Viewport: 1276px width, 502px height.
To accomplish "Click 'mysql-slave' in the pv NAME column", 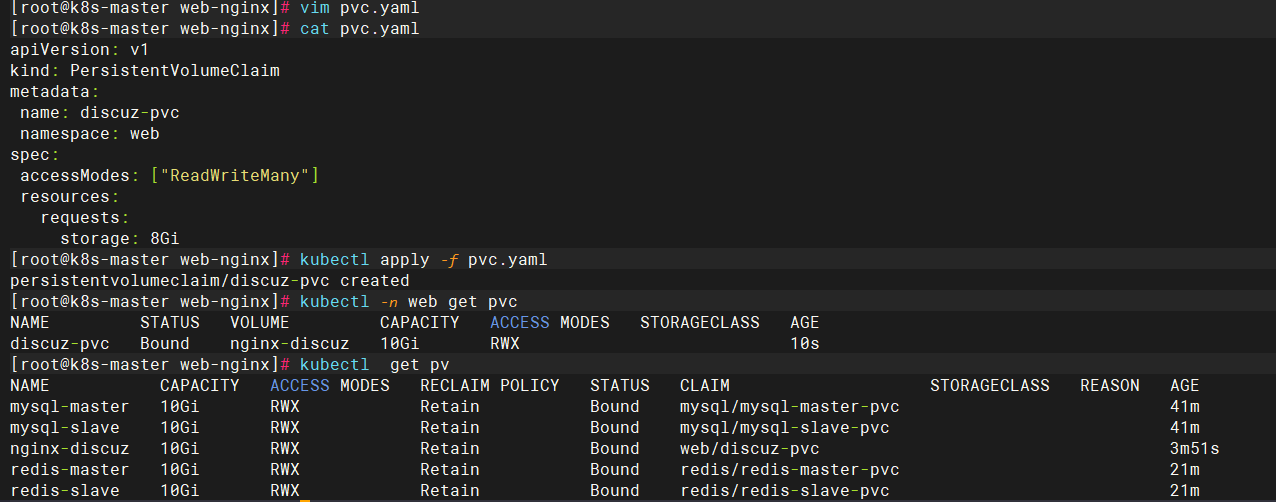I will pyautogui.click(x=65, y=428).
